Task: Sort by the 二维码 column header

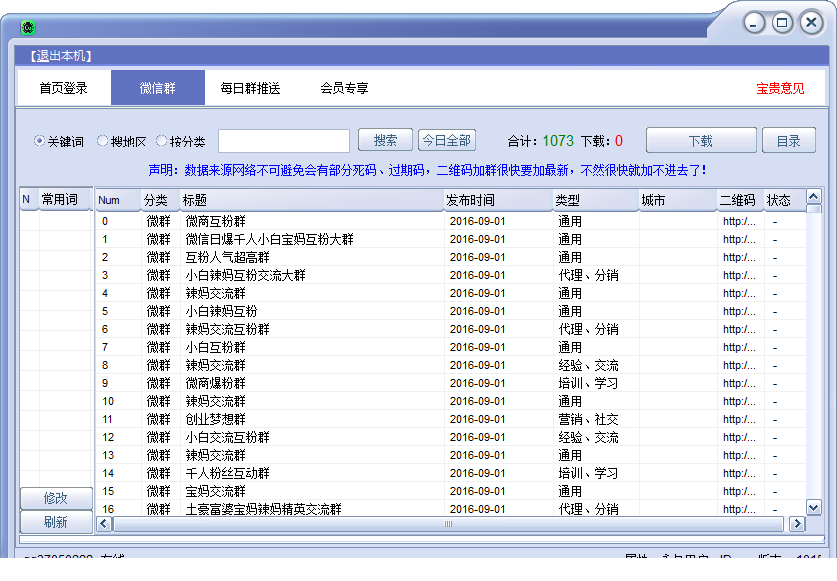Action: tap(740, 200)
